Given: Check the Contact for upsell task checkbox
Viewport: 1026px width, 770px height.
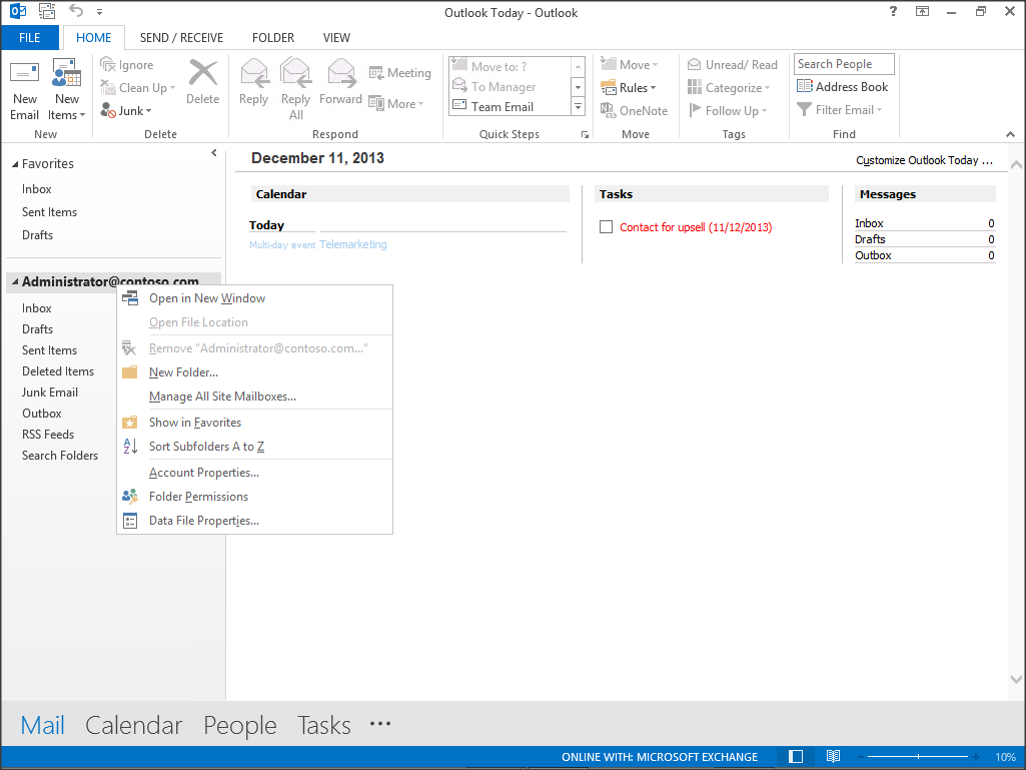Looking at the screenshot, I should click(606, 227).
